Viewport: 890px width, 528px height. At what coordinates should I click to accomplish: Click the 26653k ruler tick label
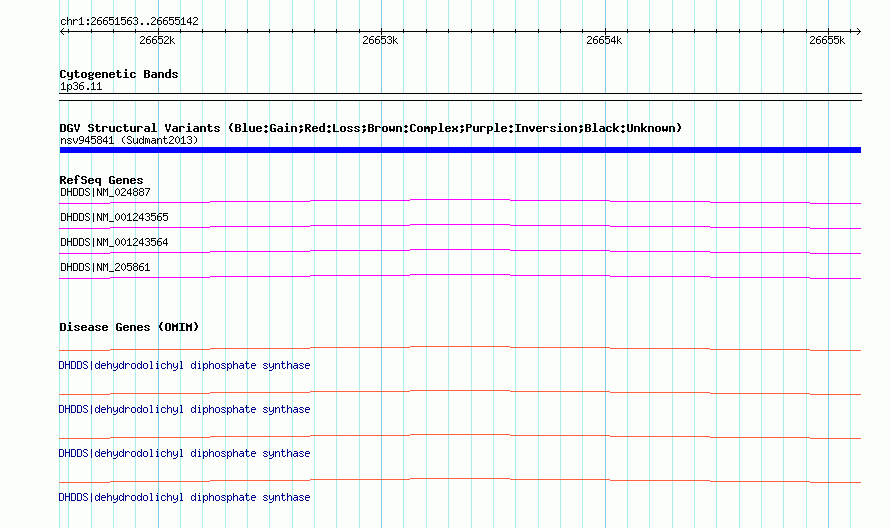point(380,40)
